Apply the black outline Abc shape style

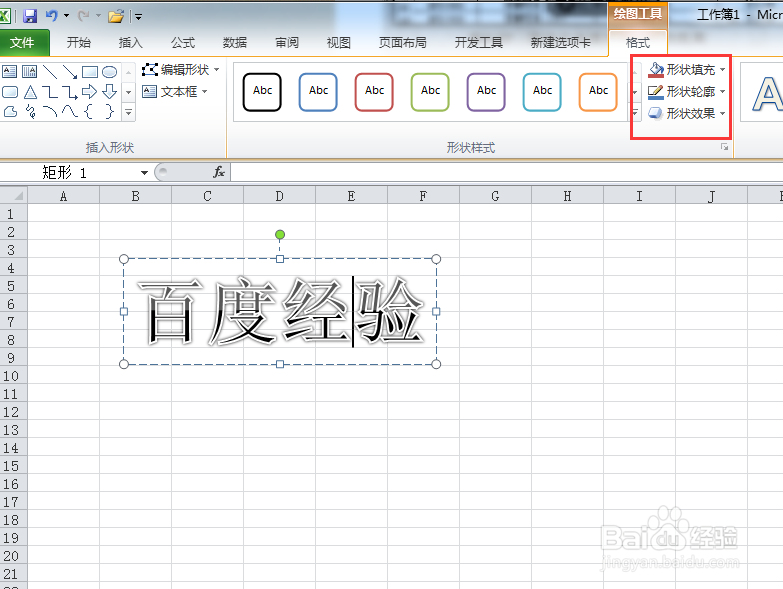[x=262, y=92]
